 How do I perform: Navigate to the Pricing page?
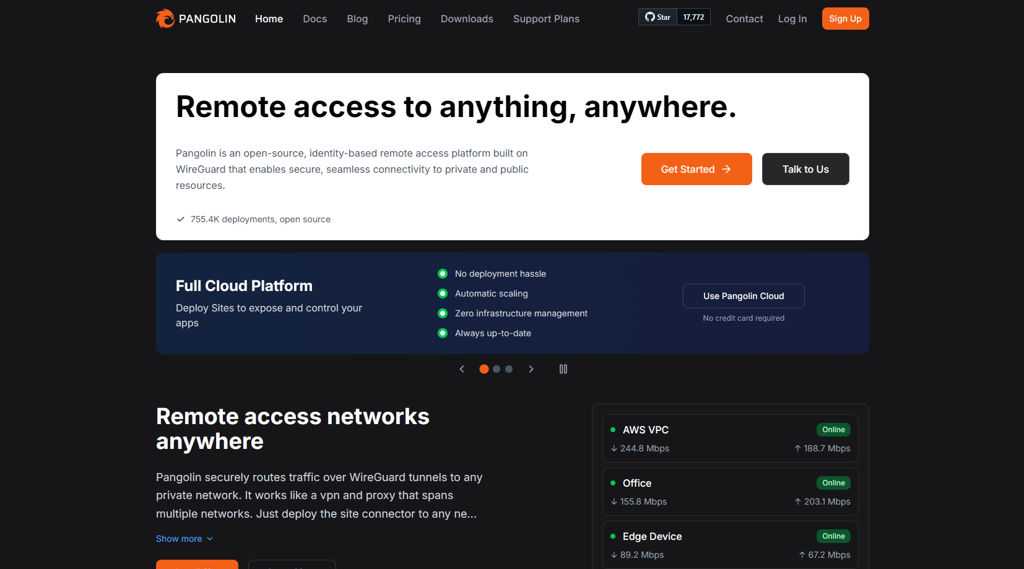(x=404, y=19)
